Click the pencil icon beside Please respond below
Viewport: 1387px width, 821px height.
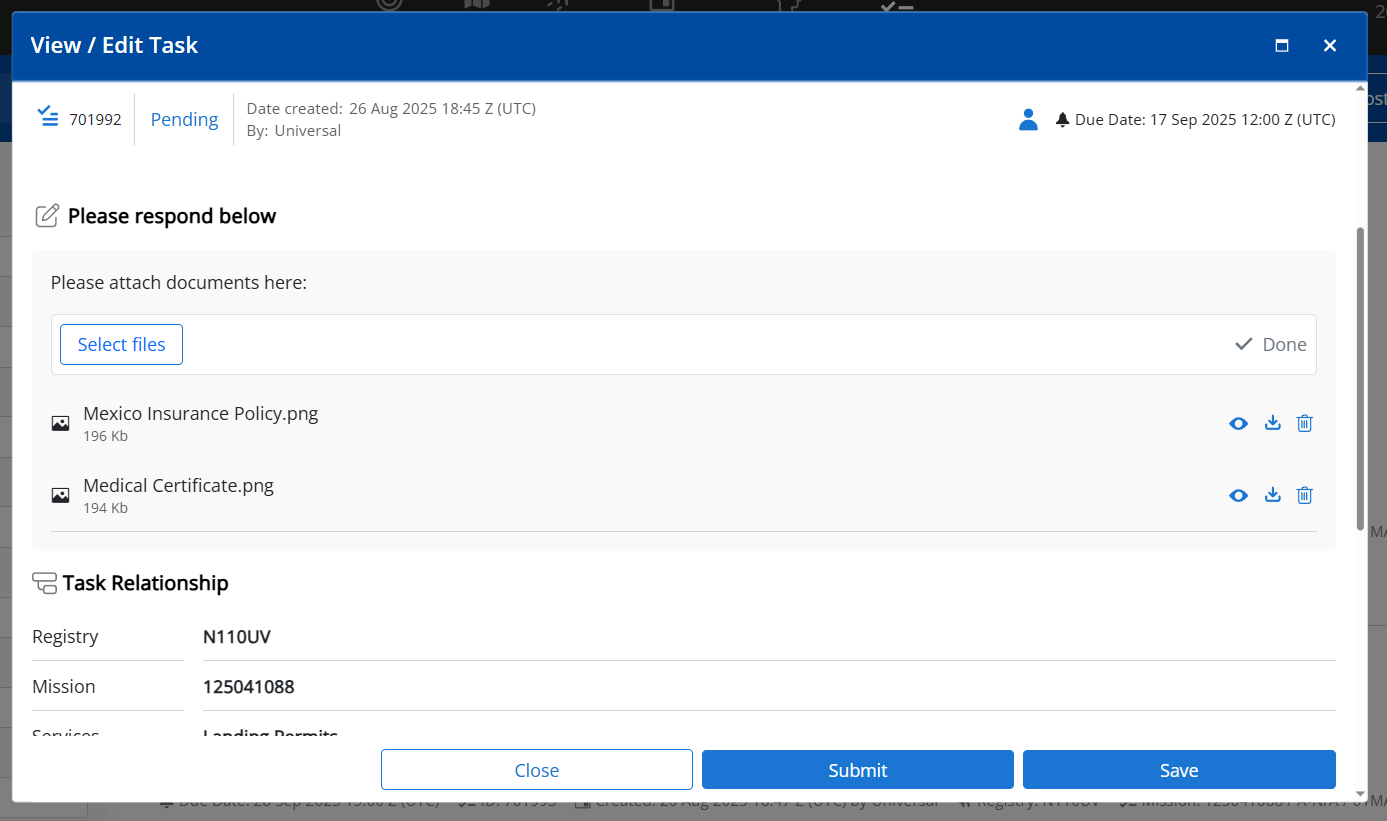coord(47,216)
